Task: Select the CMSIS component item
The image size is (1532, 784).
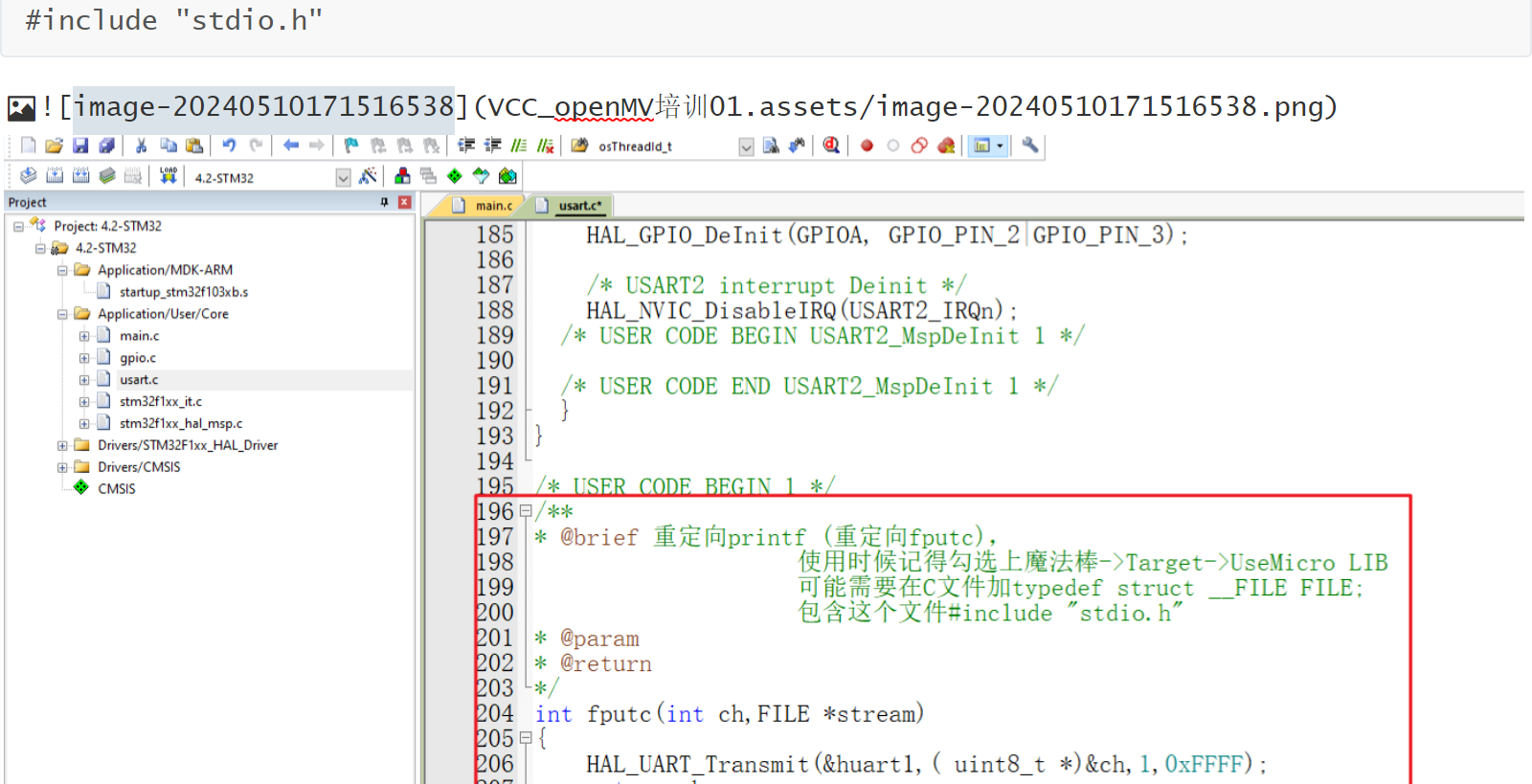Action: [117, 488]
